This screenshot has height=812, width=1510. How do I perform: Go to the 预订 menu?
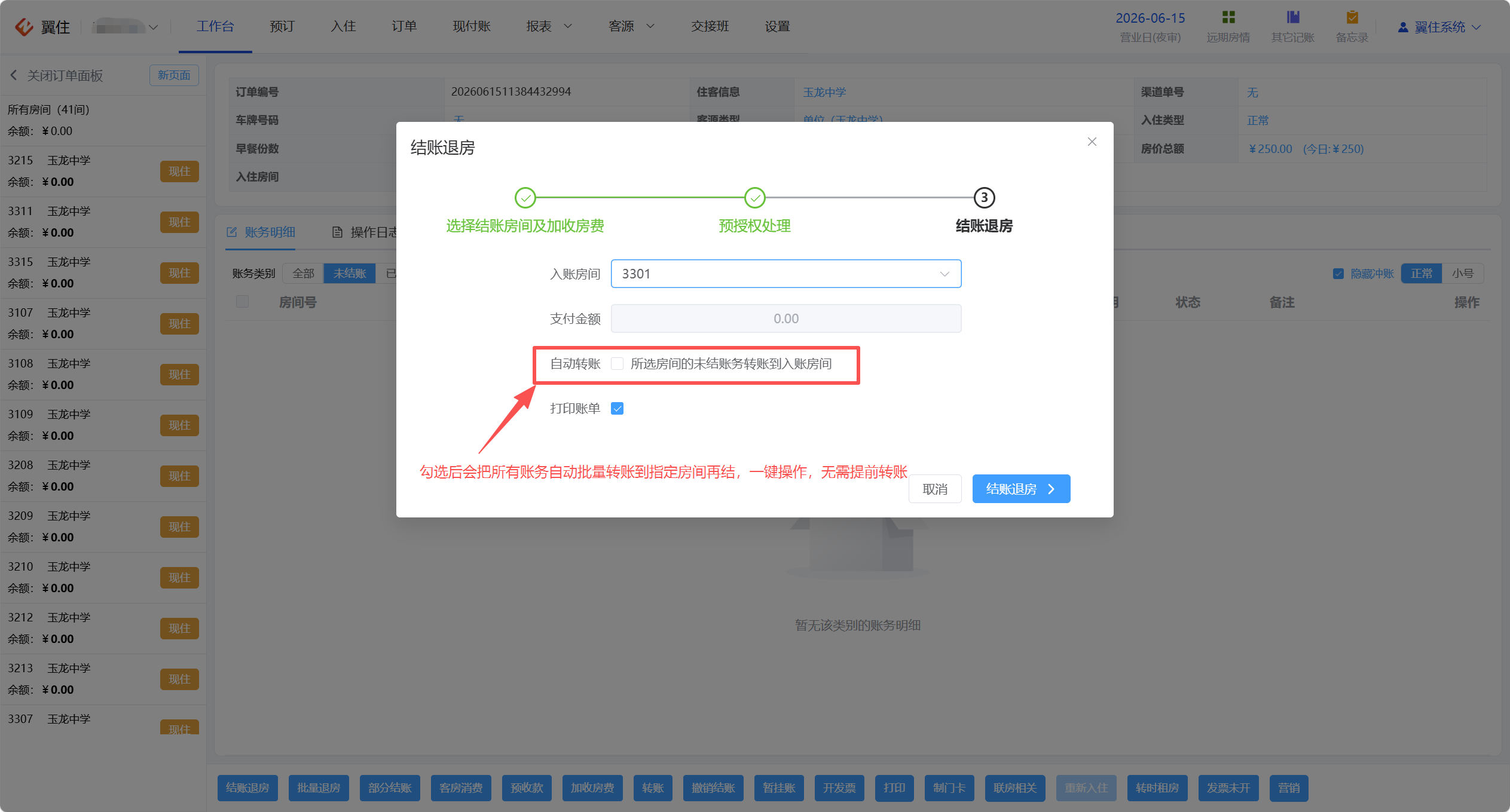coord(282,26)
